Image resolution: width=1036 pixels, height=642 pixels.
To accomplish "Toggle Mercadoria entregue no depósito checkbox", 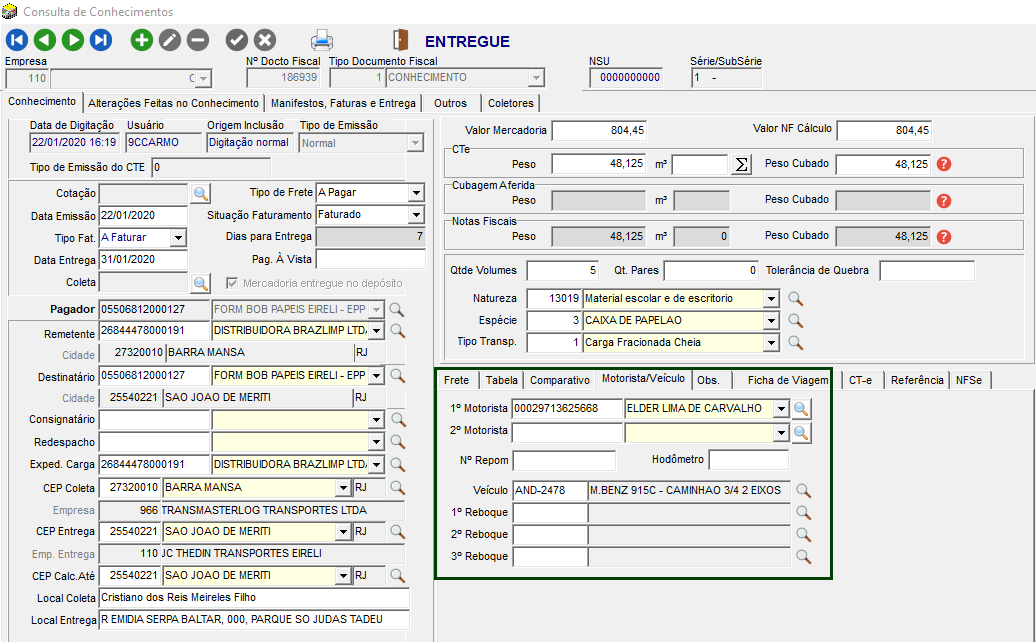I will 233,283.
